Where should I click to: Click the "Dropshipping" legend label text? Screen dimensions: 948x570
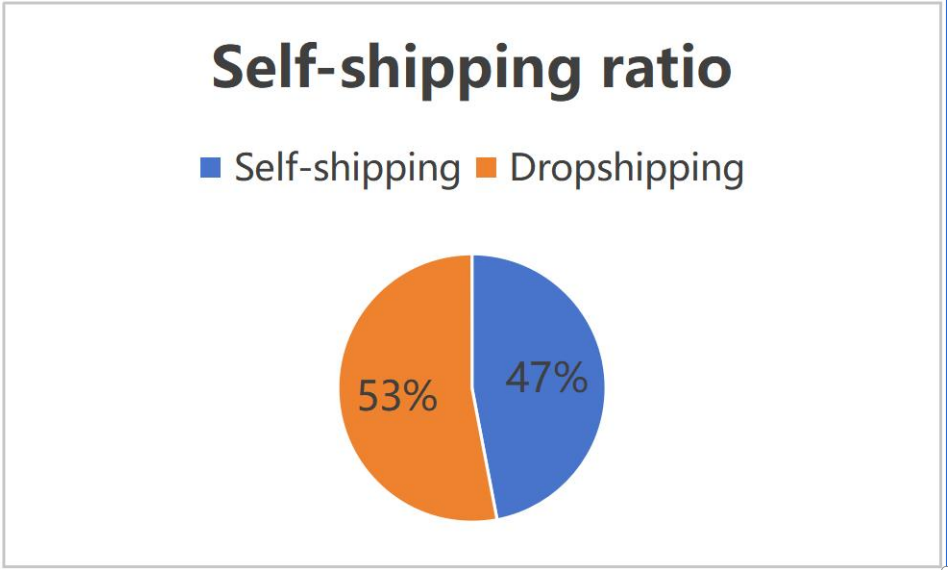coord(627,168)
